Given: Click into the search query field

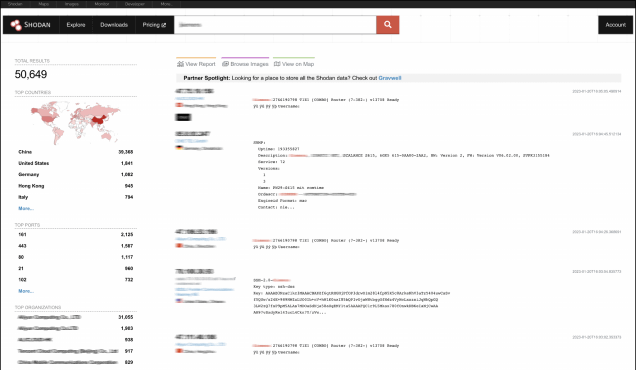Looking at the screenshot, I should coord(275,25).
